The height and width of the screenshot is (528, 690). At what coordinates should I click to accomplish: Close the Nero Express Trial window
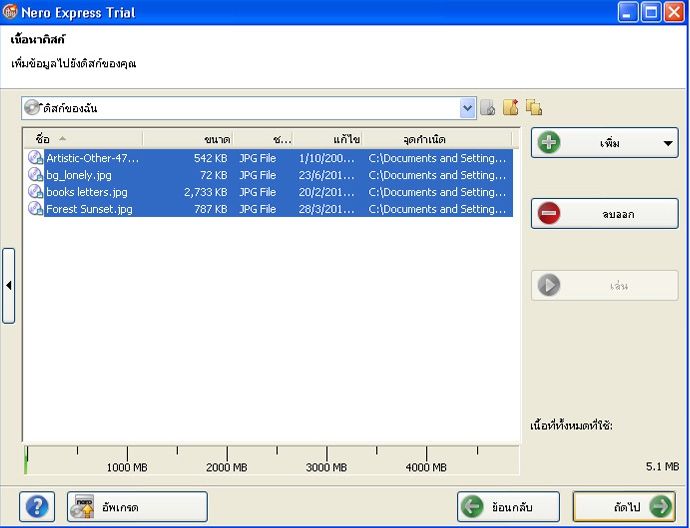pos(674,12)
